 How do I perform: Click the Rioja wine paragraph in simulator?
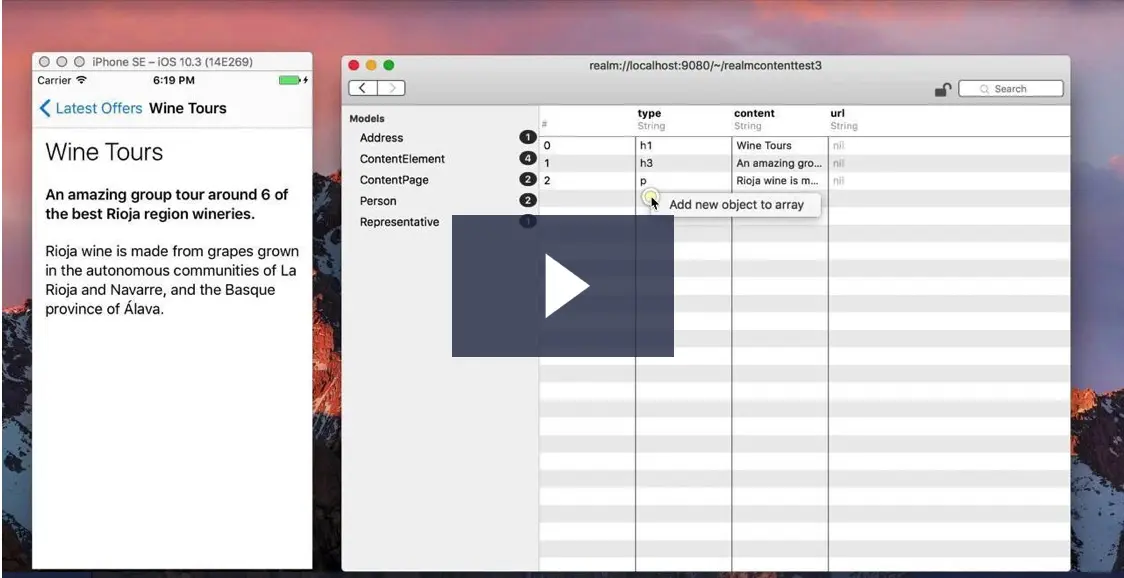tap(172, 280)
